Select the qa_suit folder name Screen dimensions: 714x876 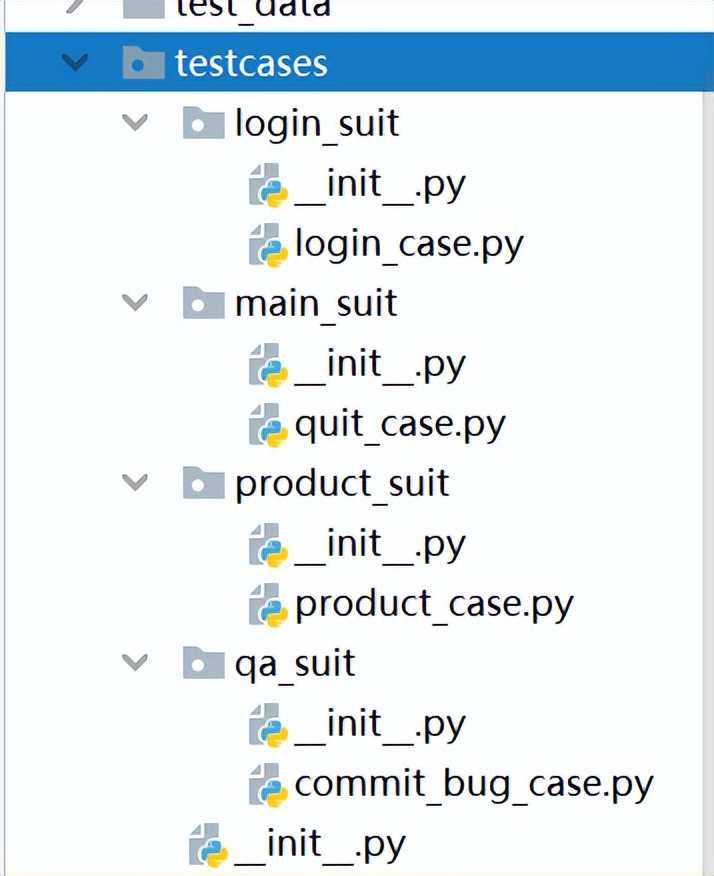[x=295, y=664]
